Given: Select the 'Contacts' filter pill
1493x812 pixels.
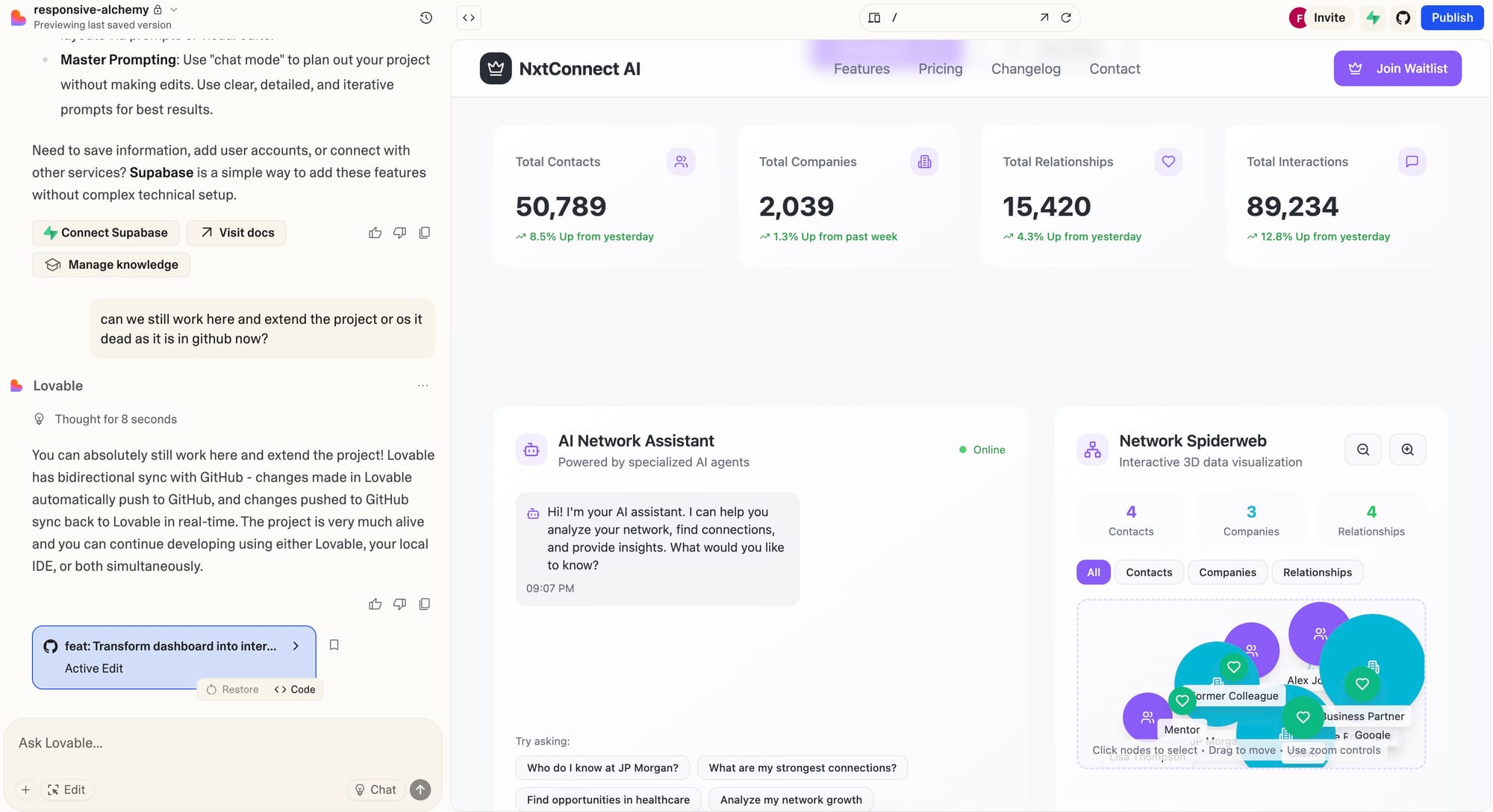Looking at the screenshot, I should point(1149,572).
